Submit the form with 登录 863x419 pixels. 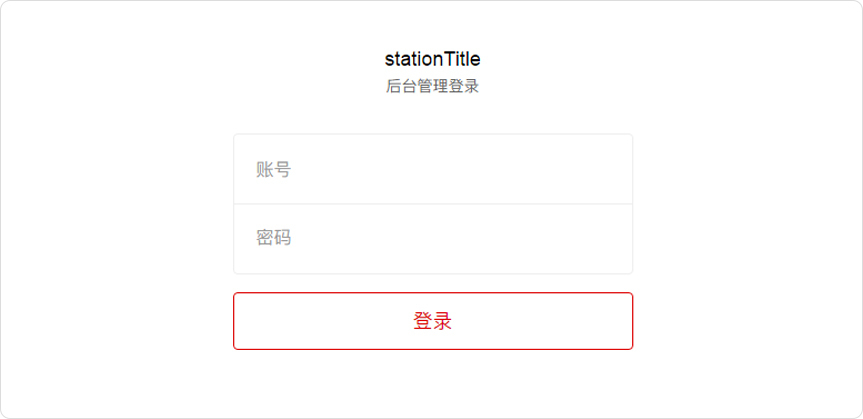click(x=432, y=321)
